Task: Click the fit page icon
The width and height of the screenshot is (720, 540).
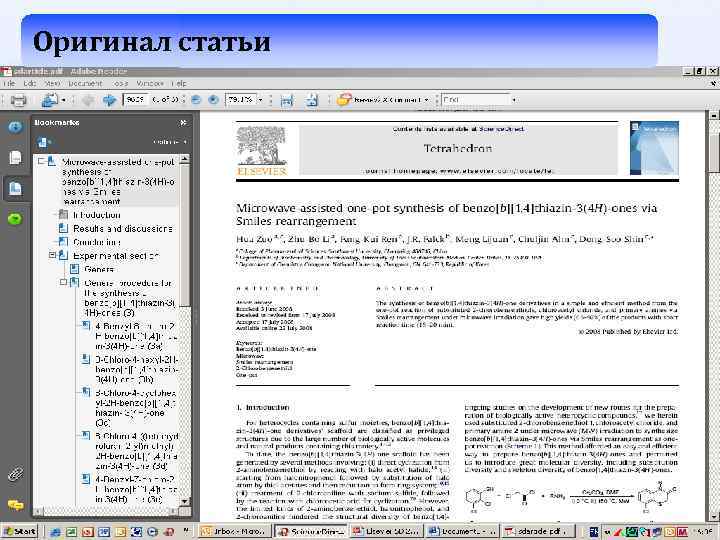Action: pos(312,100)
